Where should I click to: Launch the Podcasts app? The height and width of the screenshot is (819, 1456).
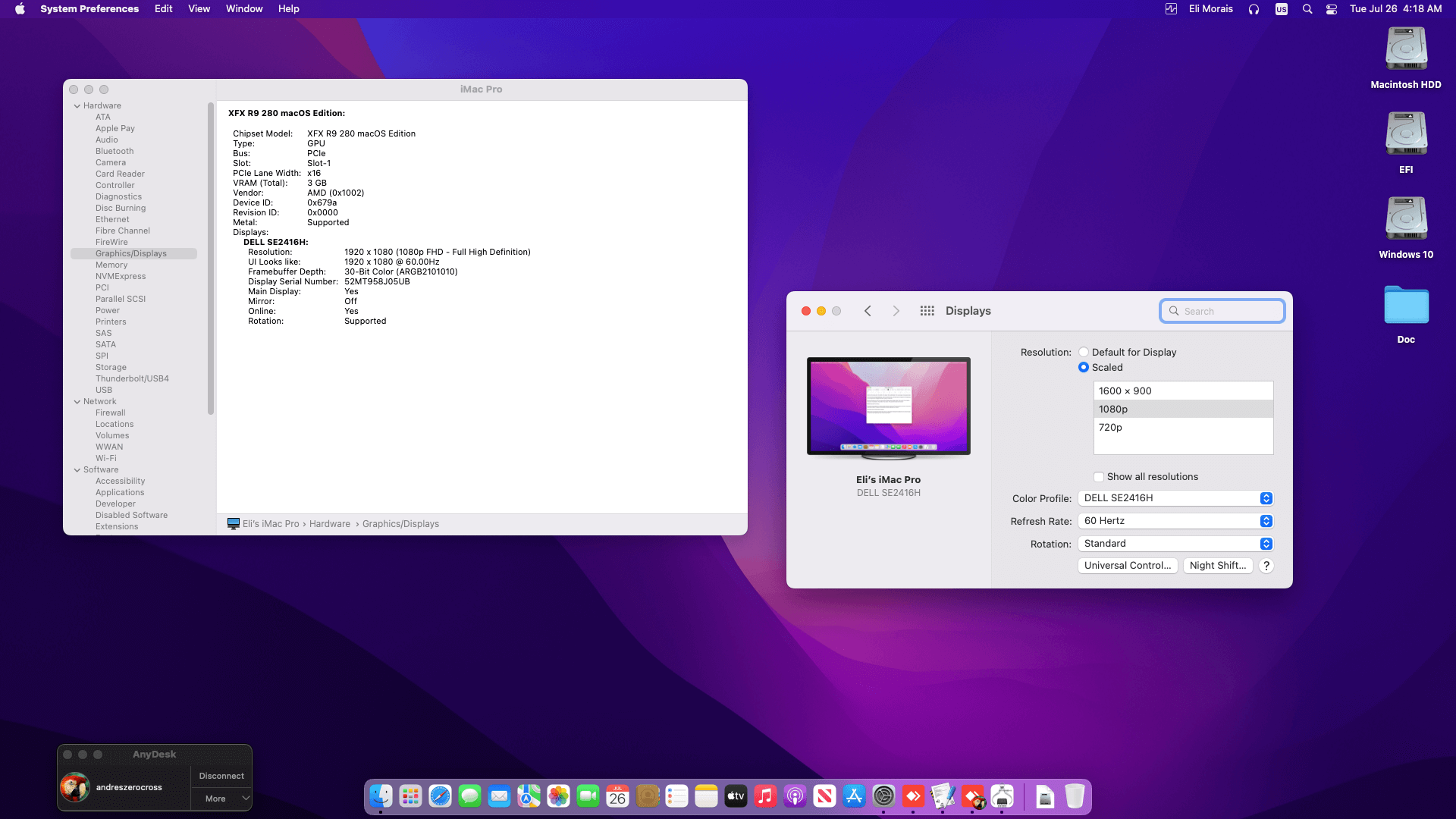coord(794,796)
